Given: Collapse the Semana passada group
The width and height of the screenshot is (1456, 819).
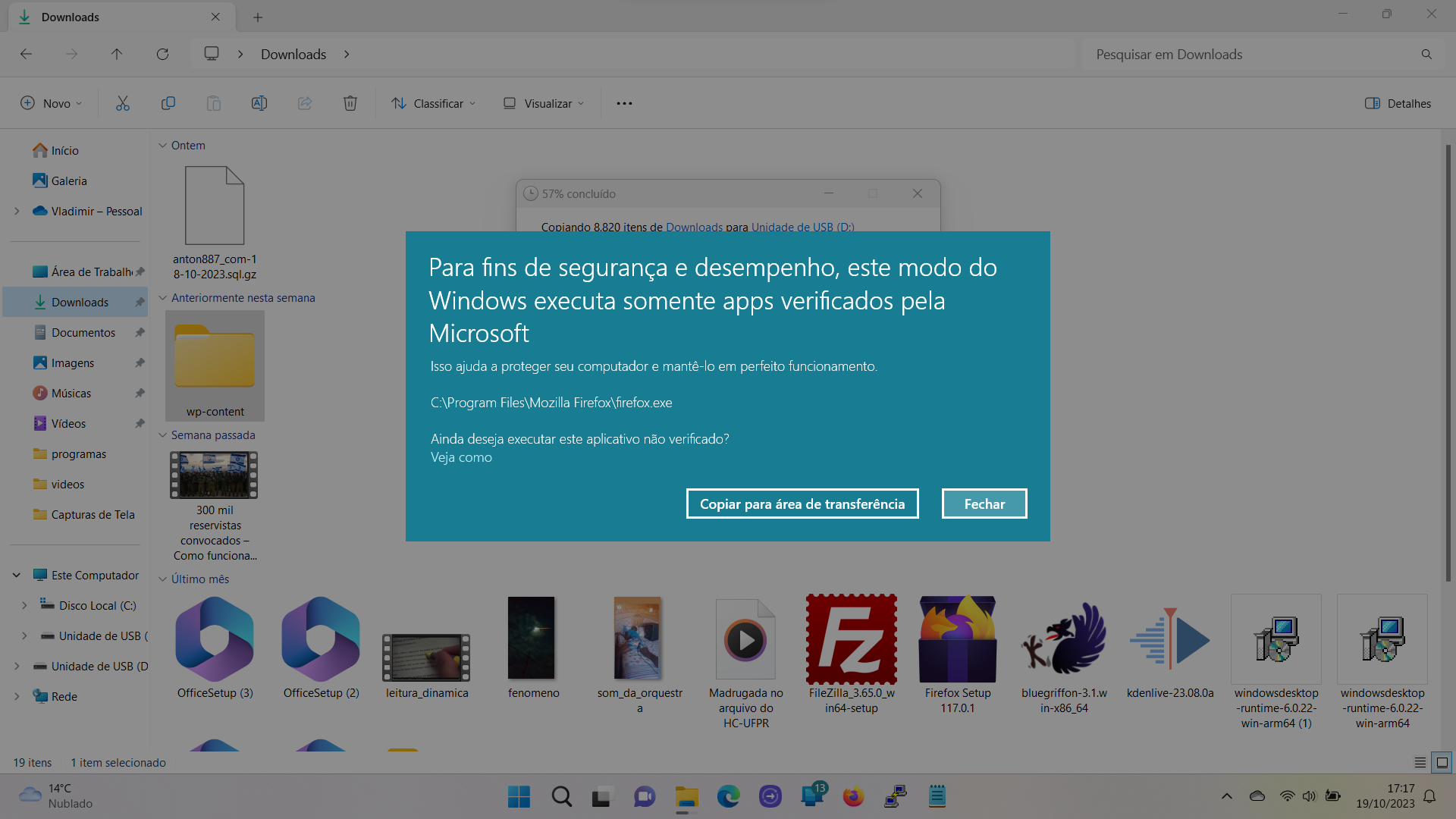Looking at the screenshot, I should click(x=162, y=435).
